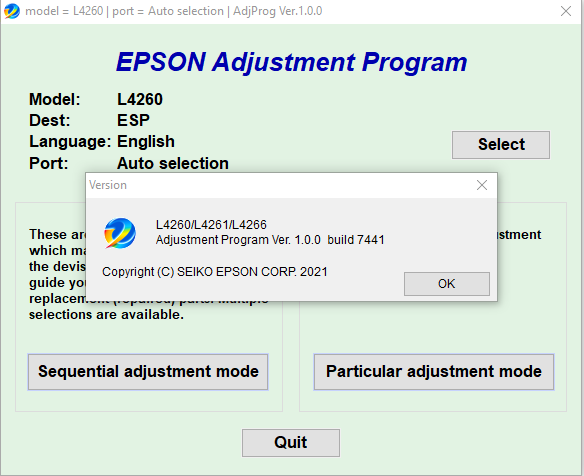Image resolution: width=584 pixels, height=476 pixels.
Task: Click the SEIKO EPSON copyright notice
Action: (x=215, y=272)
